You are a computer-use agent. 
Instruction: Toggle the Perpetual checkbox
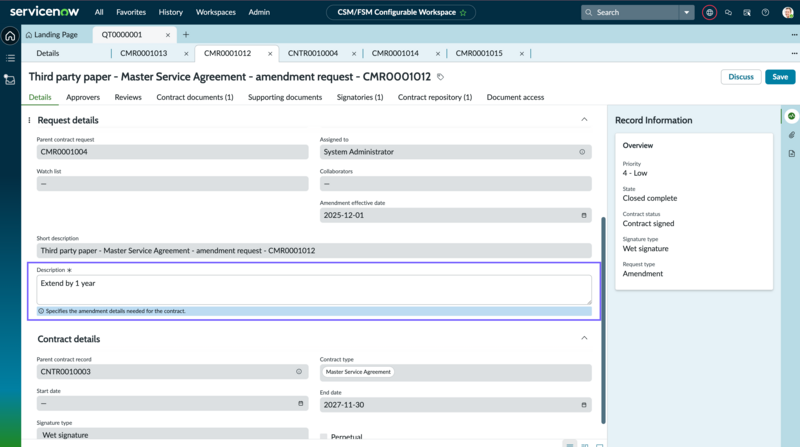tap(323, 437)
